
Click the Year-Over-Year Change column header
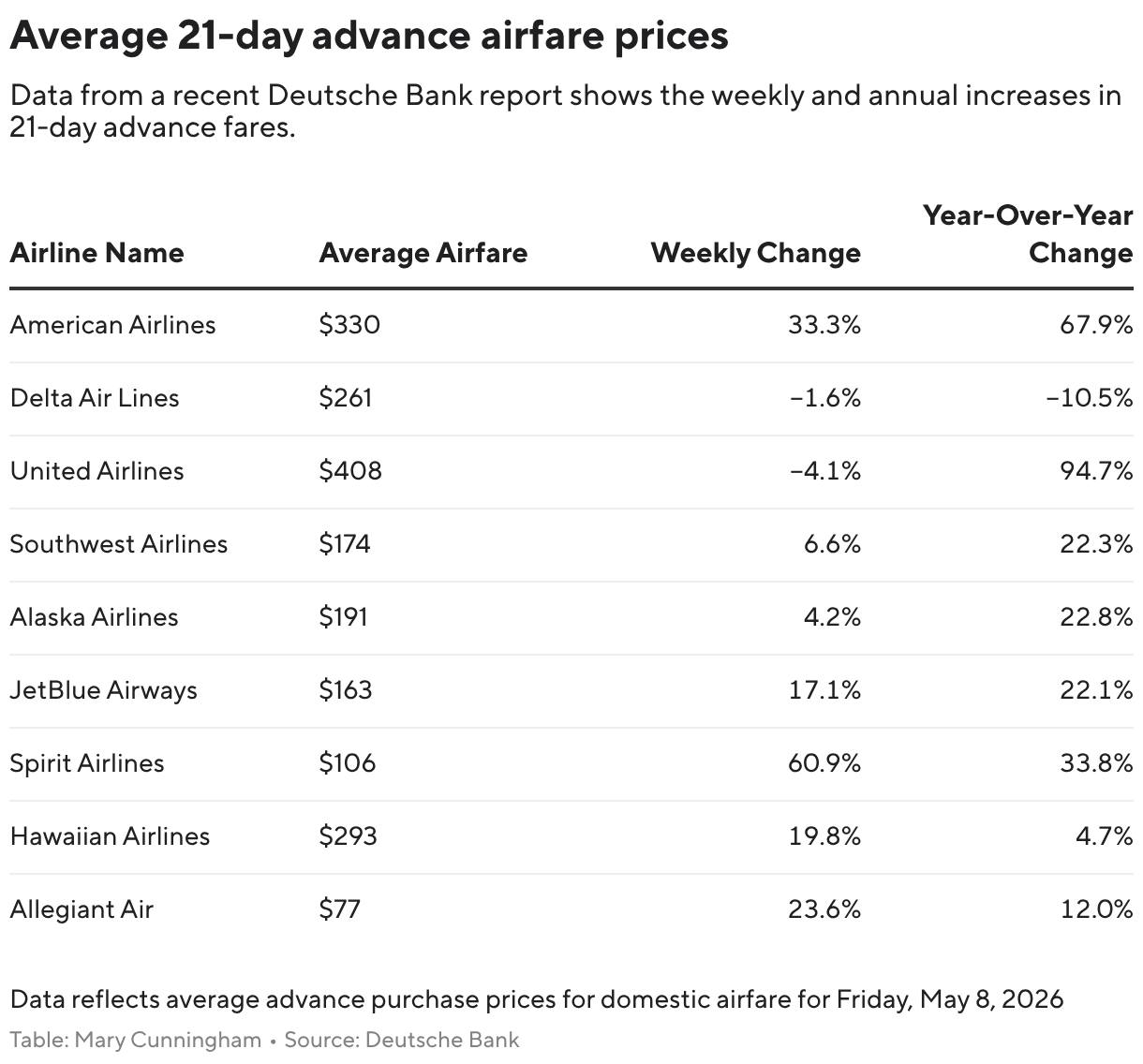click(x=1028, y=234)
